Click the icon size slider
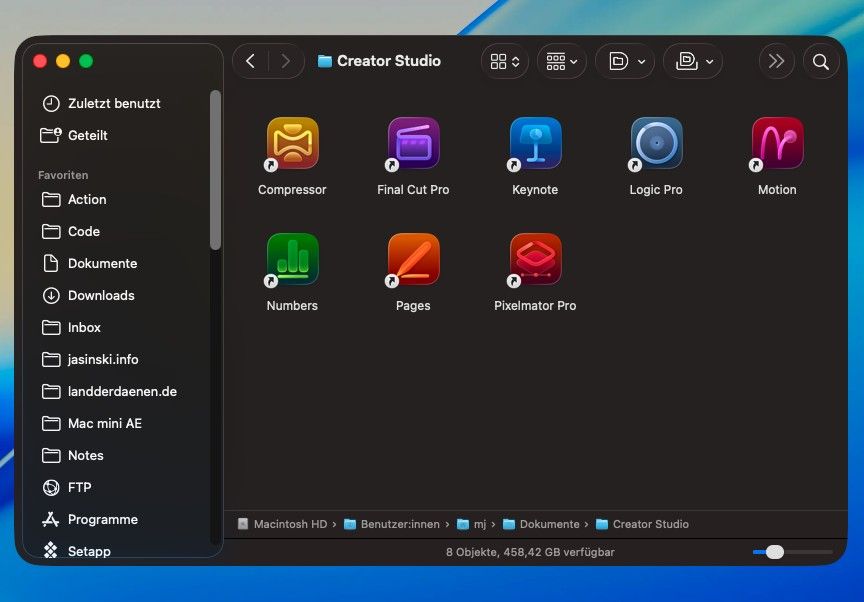 coord(775,552)
